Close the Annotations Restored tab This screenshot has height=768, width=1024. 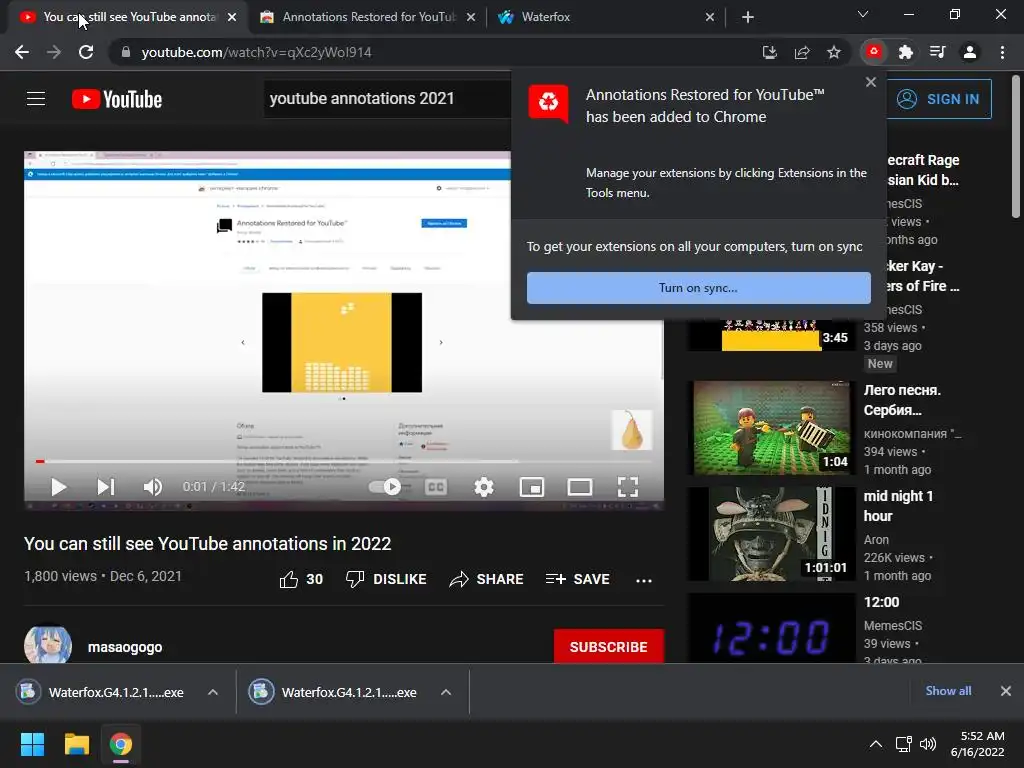[x=471, y=17]
